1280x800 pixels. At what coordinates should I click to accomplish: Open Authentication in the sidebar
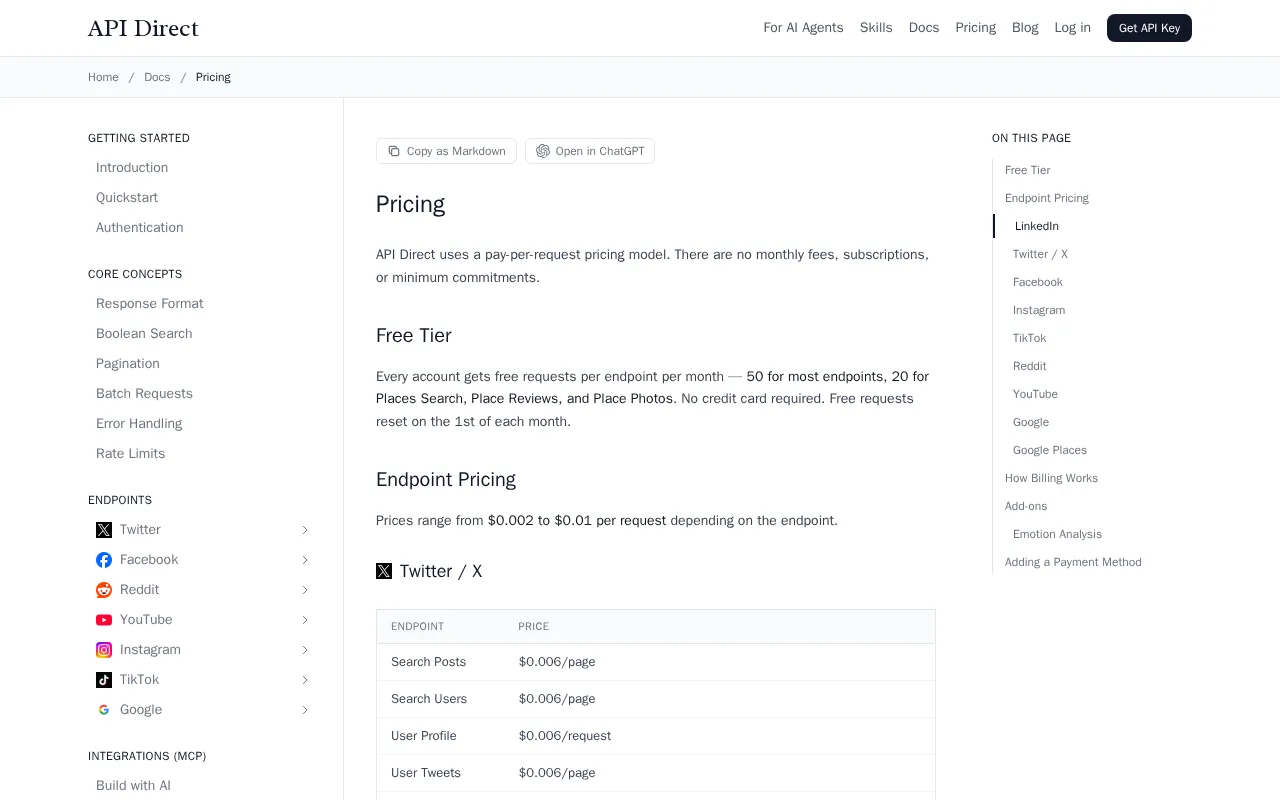pos(140,228)
